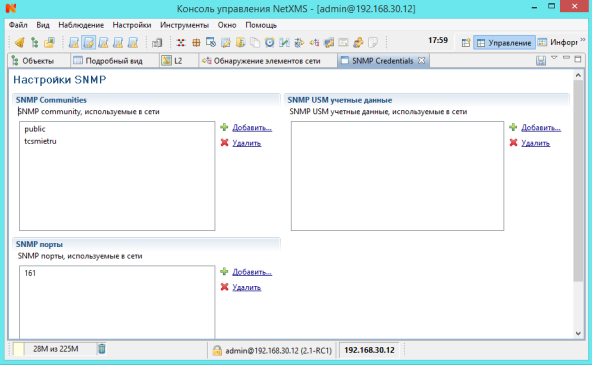593x365 pixels.
Task: Click the network discovery toolbar icon
Action: click(x=314, y=42)
